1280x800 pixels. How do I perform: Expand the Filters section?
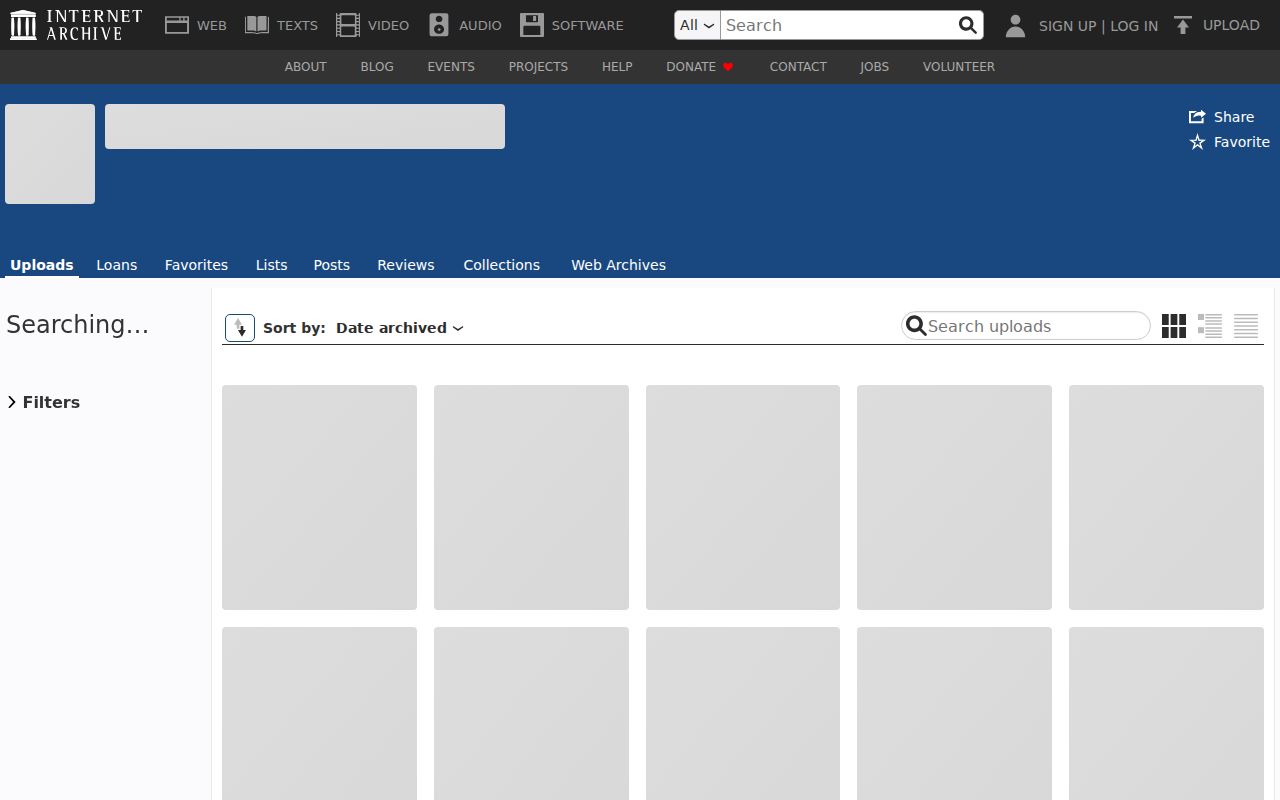(x=44, y=402)
